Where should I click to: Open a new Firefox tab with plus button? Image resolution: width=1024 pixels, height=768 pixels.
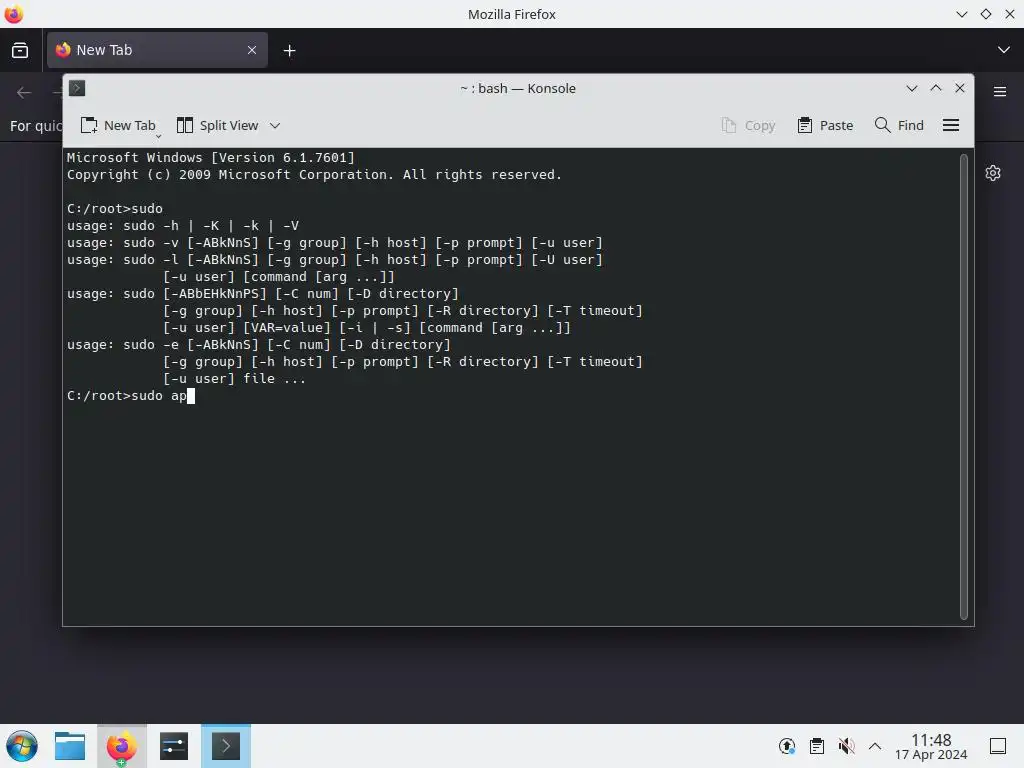click(x=289, y=50)
